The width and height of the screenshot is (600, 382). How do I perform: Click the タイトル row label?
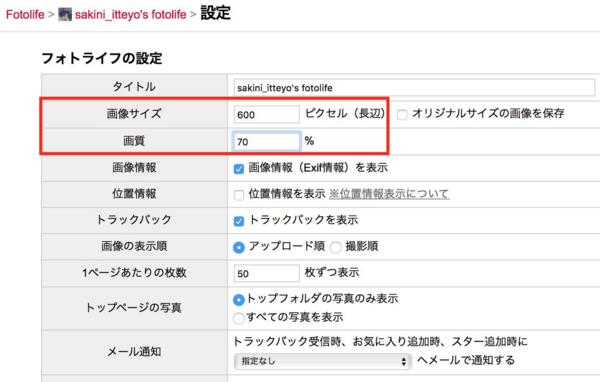coord(134,87)
